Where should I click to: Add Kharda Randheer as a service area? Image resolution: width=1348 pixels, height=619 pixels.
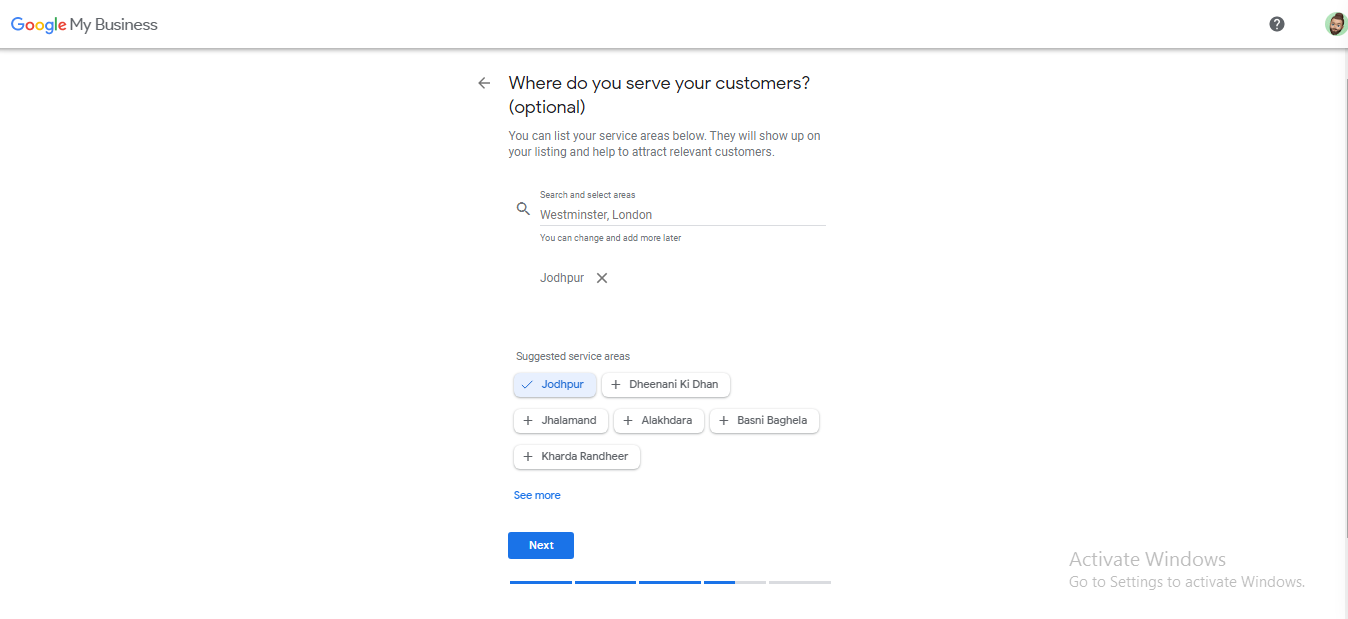[x=577, y=457]
